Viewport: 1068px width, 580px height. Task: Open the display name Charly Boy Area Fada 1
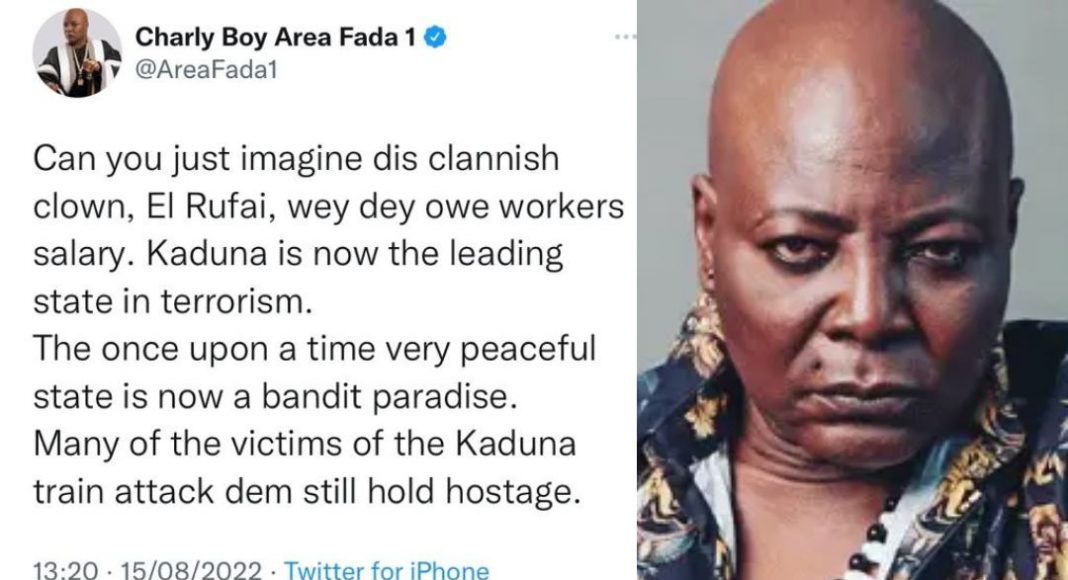tap(275, 37)
